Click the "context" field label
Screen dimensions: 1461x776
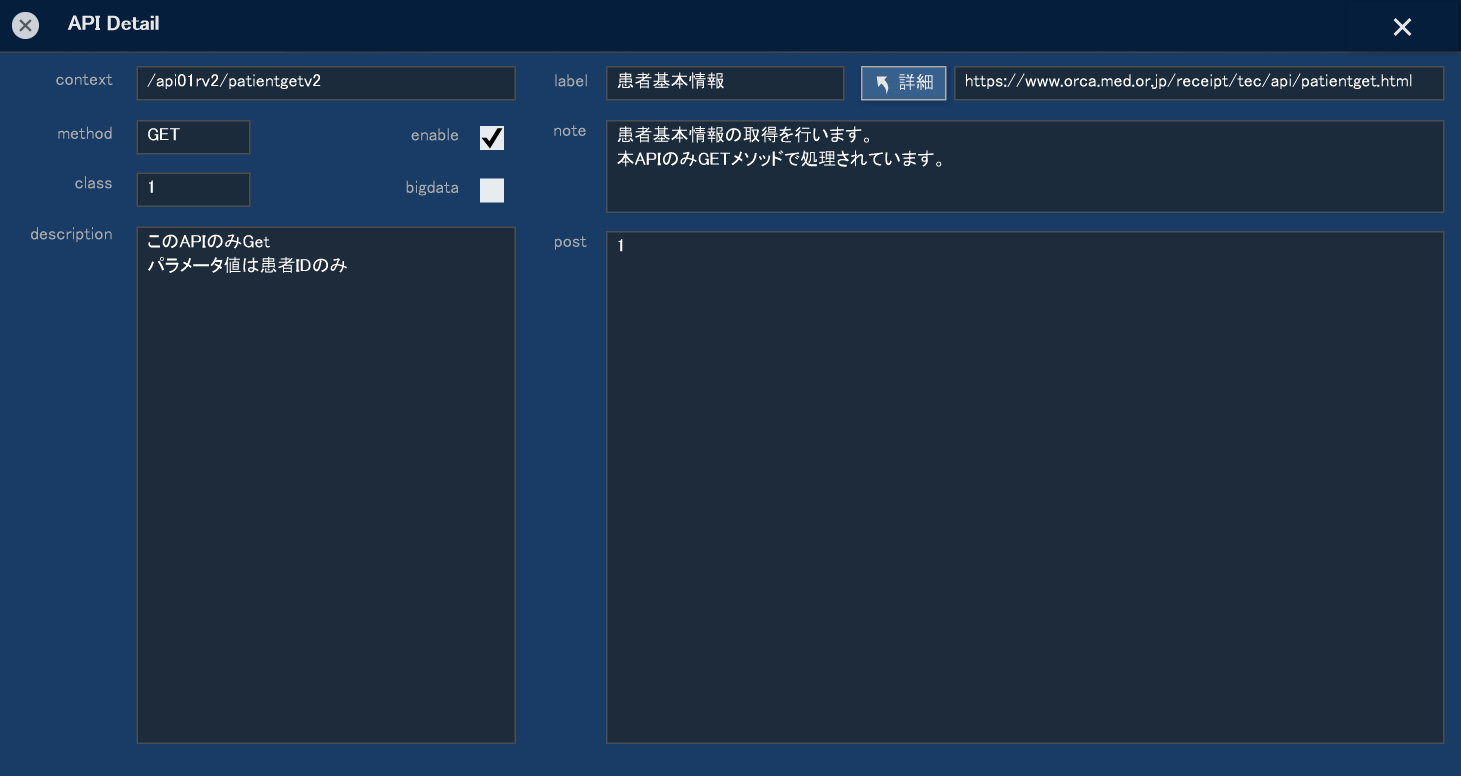point(84,80)
